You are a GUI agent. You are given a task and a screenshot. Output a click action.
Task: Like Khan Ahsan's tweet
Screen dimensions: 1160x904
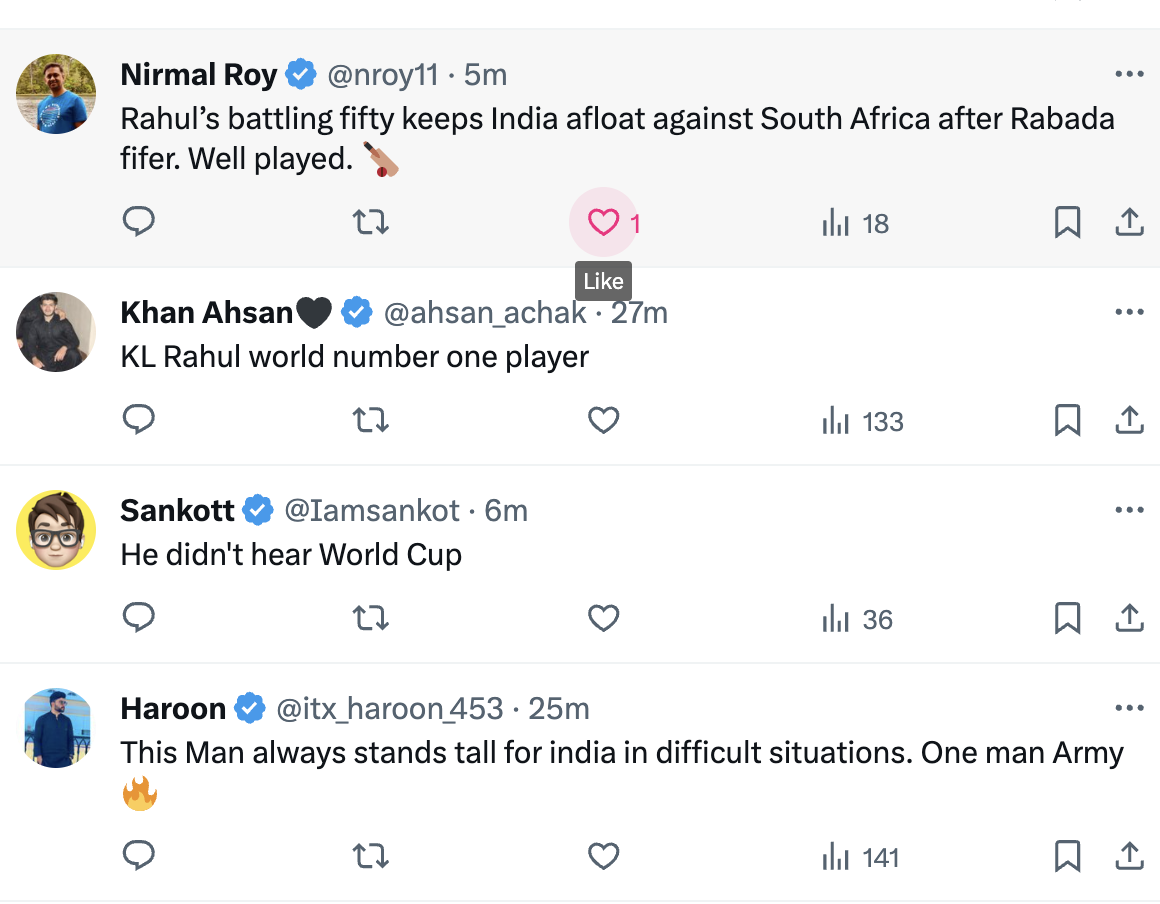[x=603, y=420]
